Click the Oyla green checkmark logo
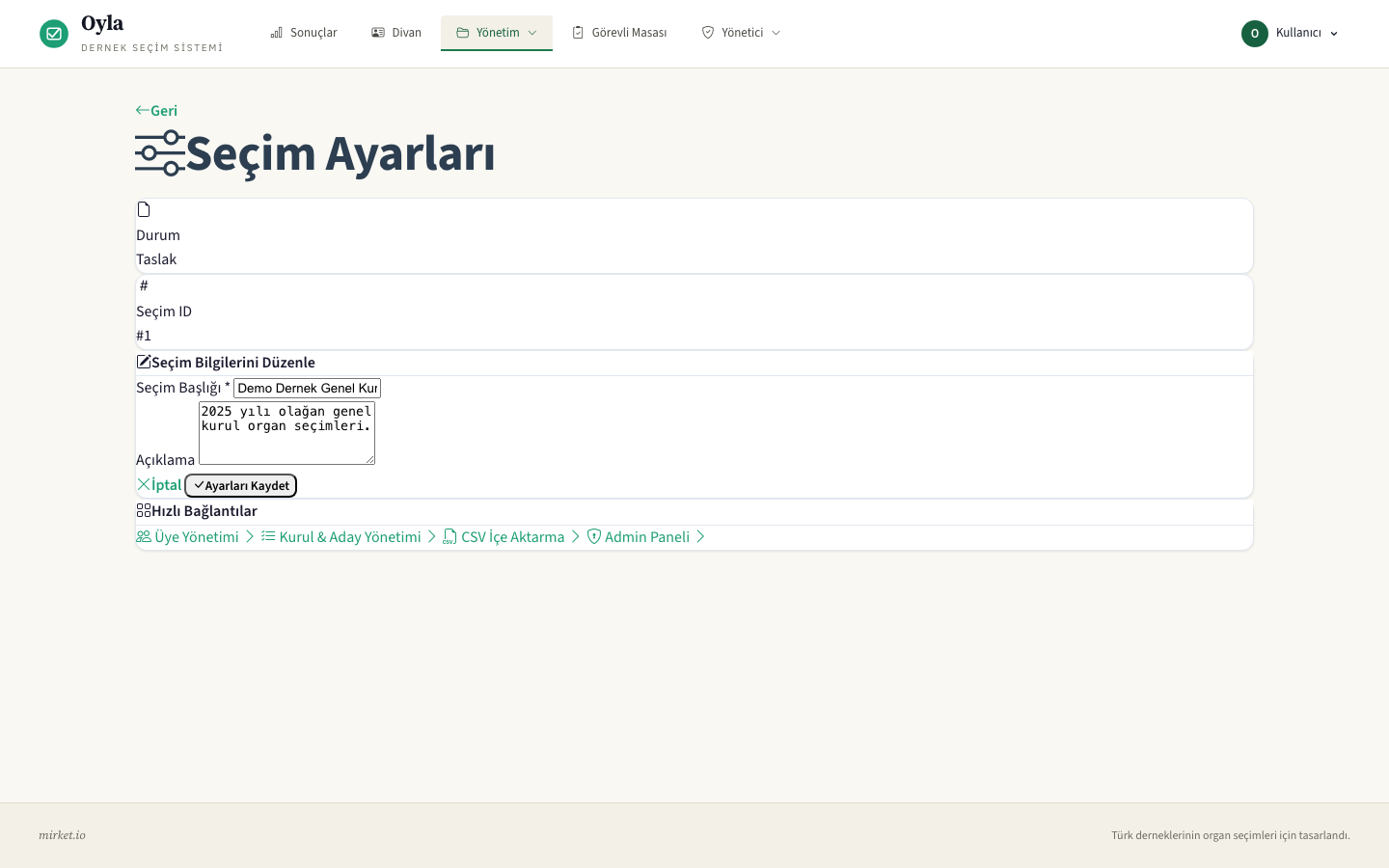 [54, 34]
